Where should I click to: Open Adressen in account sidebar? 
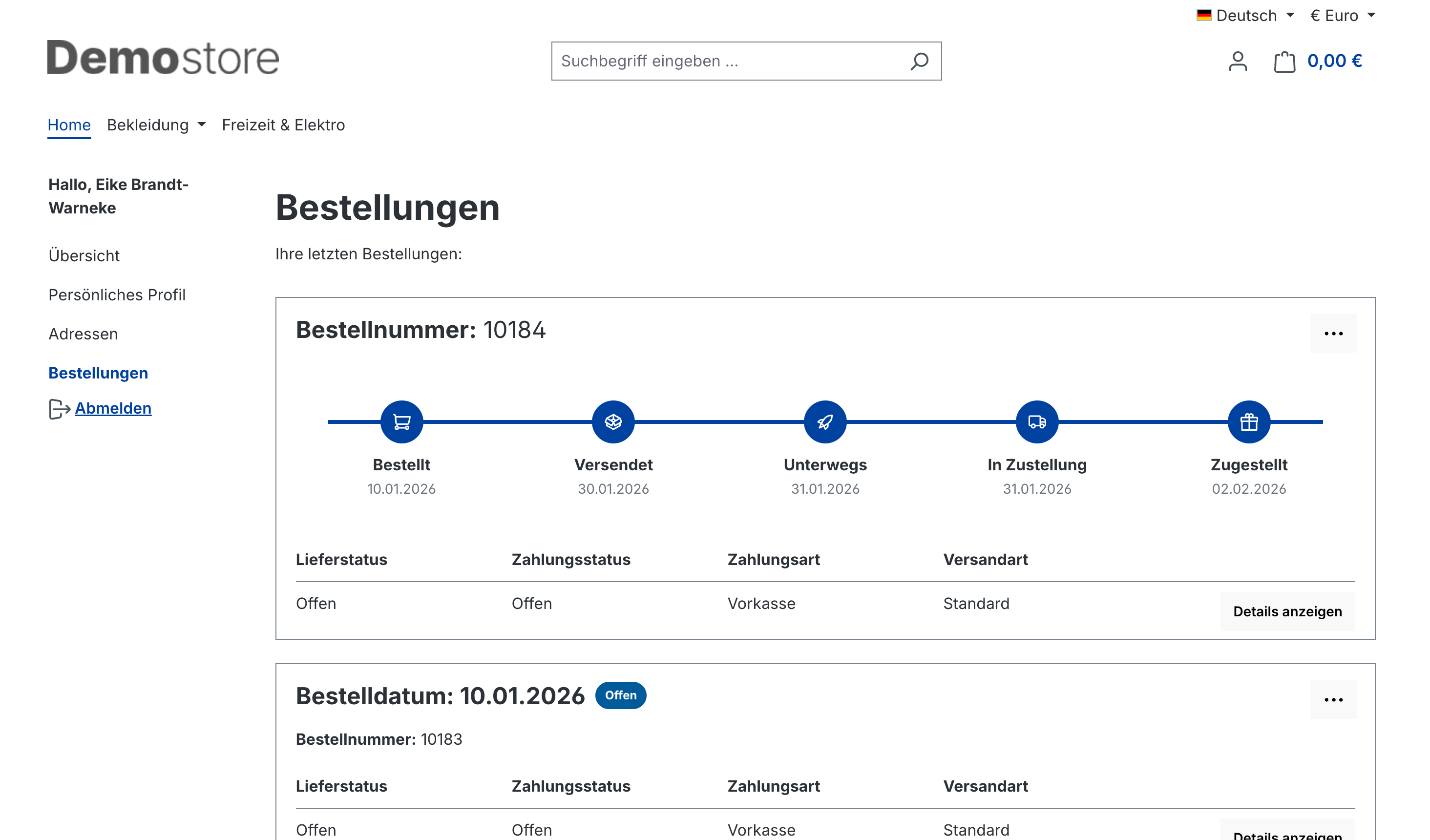pyautogui.click(x=84, y=334)
